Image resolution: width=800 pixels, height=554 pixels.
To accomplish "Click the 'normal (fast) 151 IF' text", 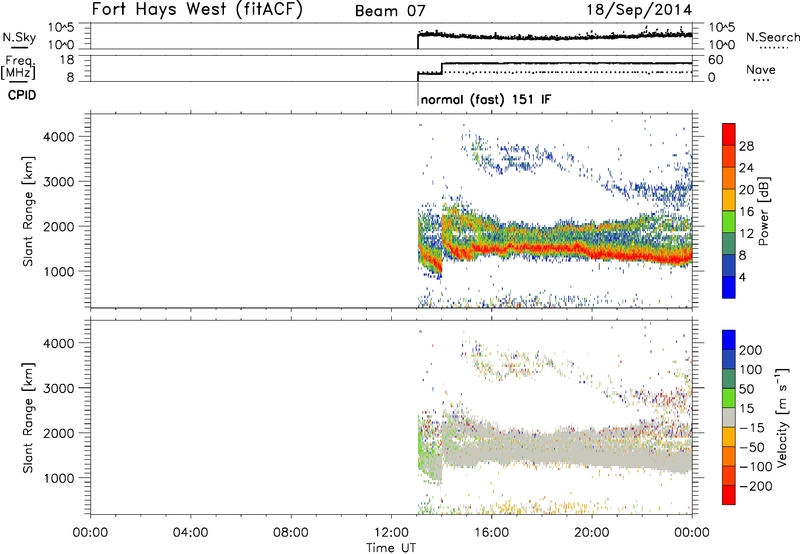I will point(486,99).
